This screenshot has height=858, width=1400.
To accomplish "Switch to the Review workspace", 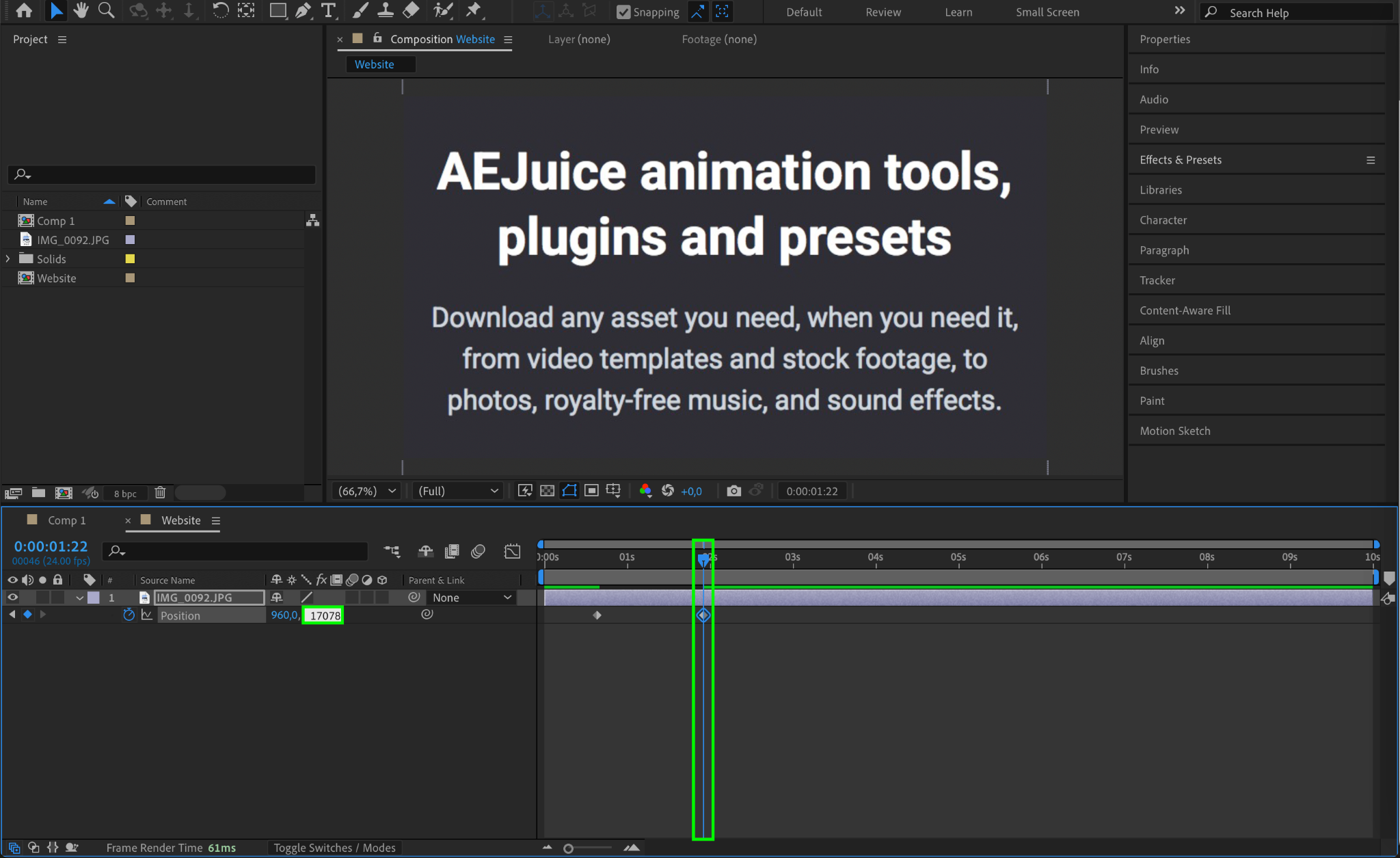I will click(x=883, y=12).
